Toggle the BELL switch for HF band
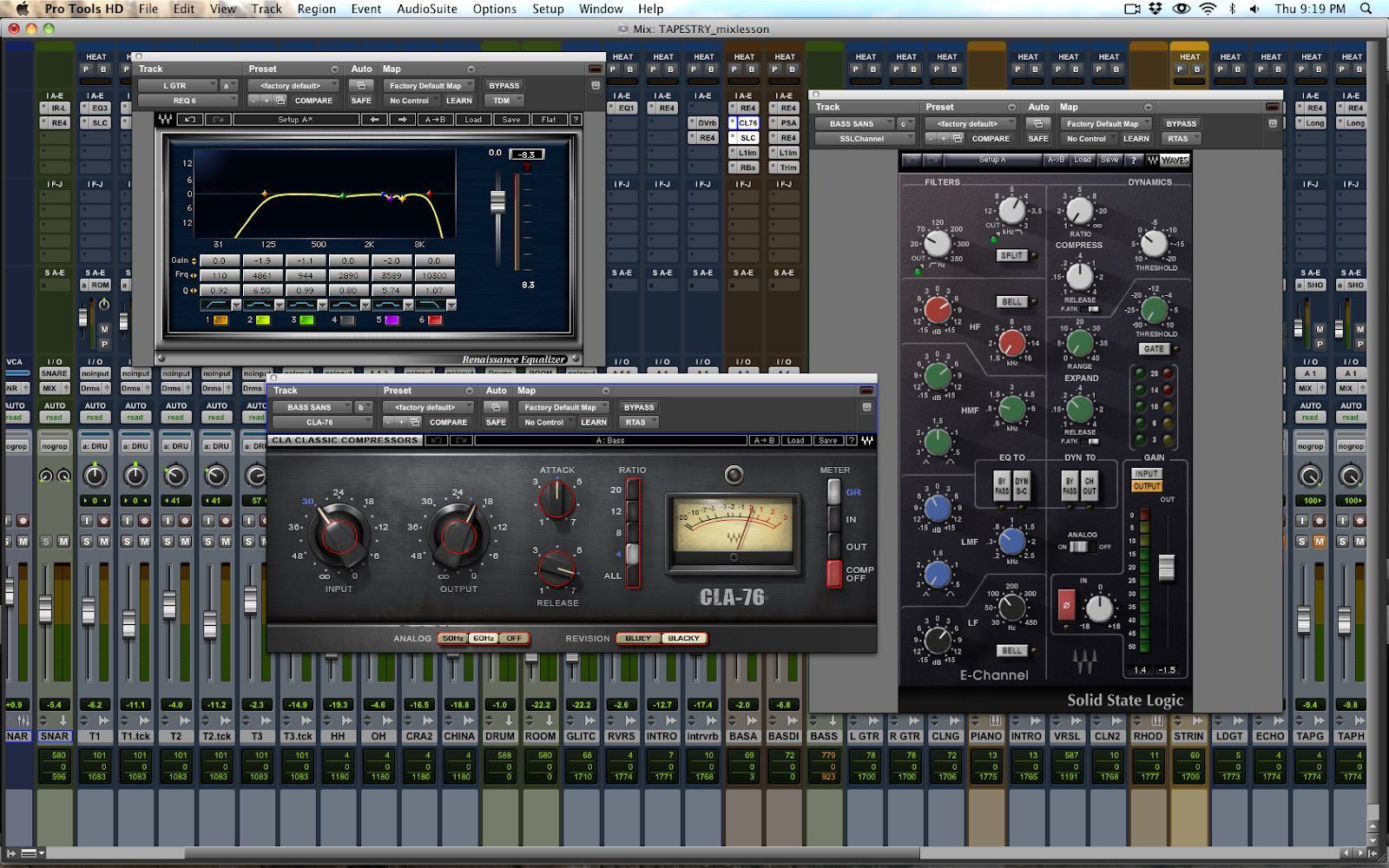 [1011, 302]
